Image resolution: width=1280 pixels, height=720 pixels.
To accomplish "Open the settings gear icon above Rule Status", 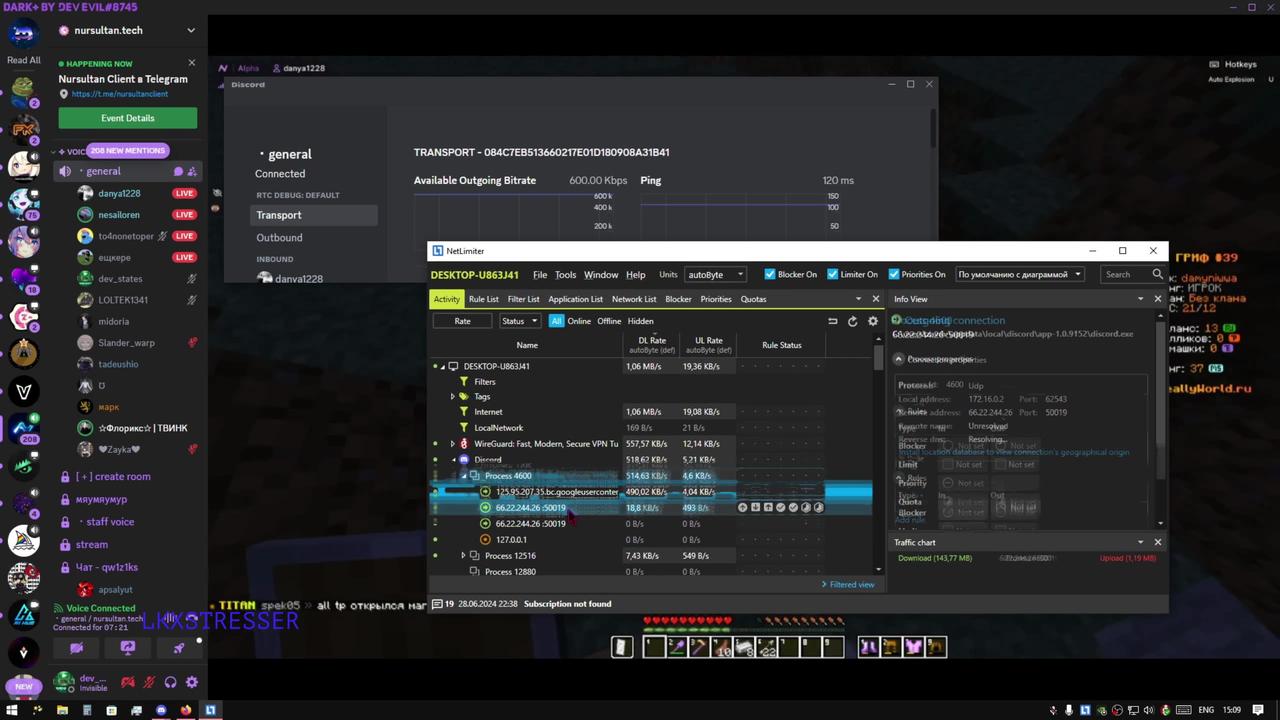I will coord(872,321).
